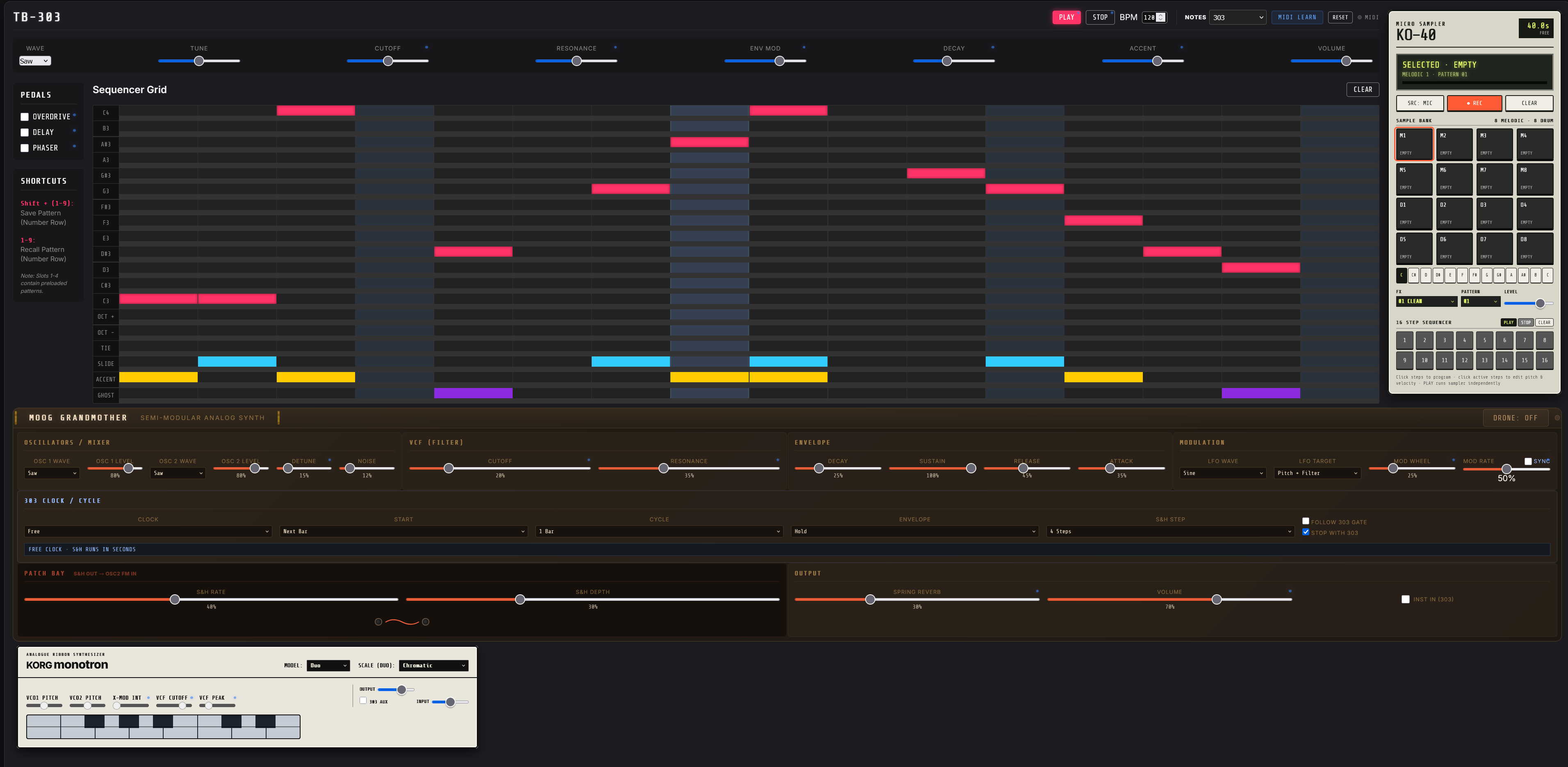This screenshot has width=1568, height=767.
Task: Click the MIDI status indicator dot
Action: click(x=1359, y=17)
